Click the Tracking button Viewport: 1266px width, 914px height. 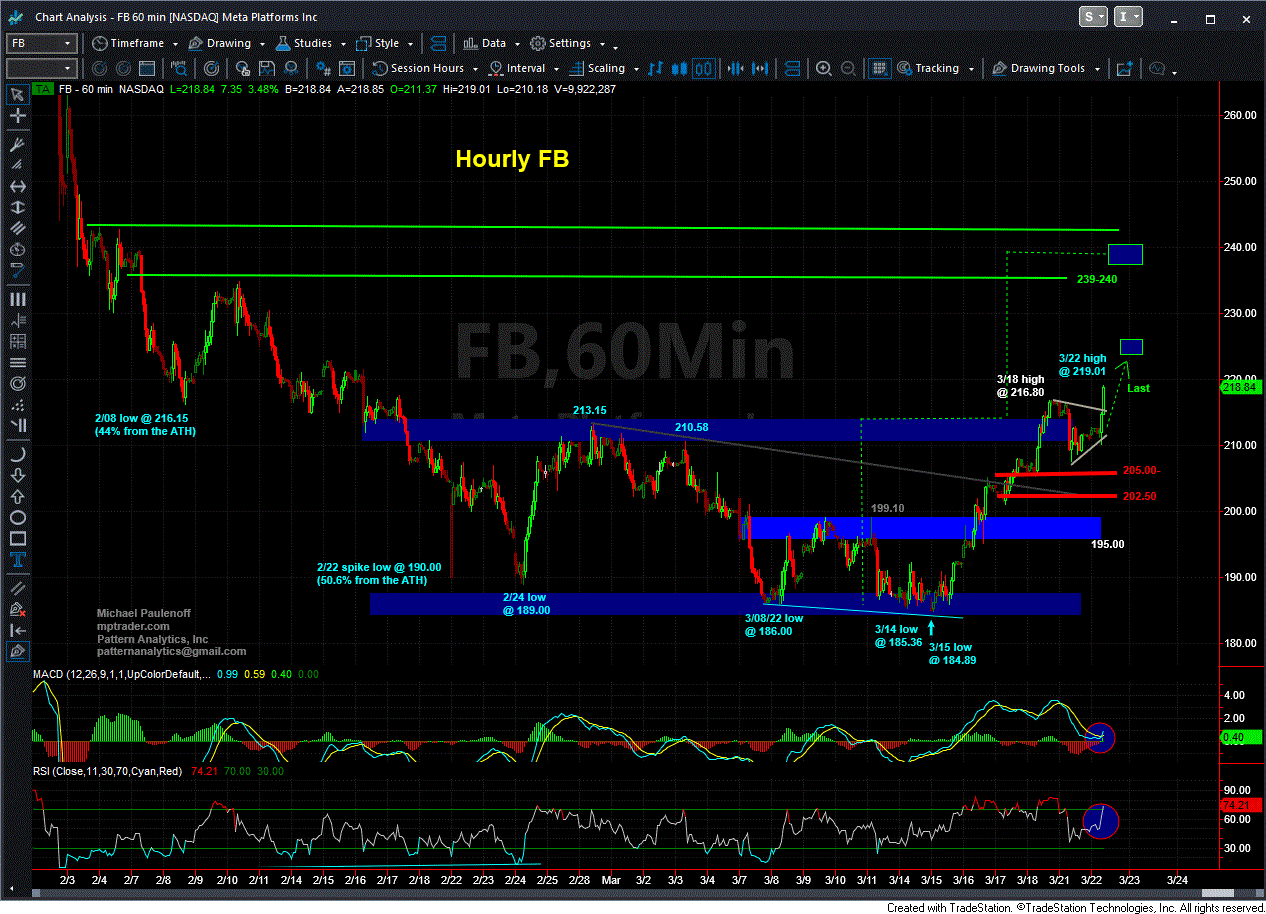[928, 68]
